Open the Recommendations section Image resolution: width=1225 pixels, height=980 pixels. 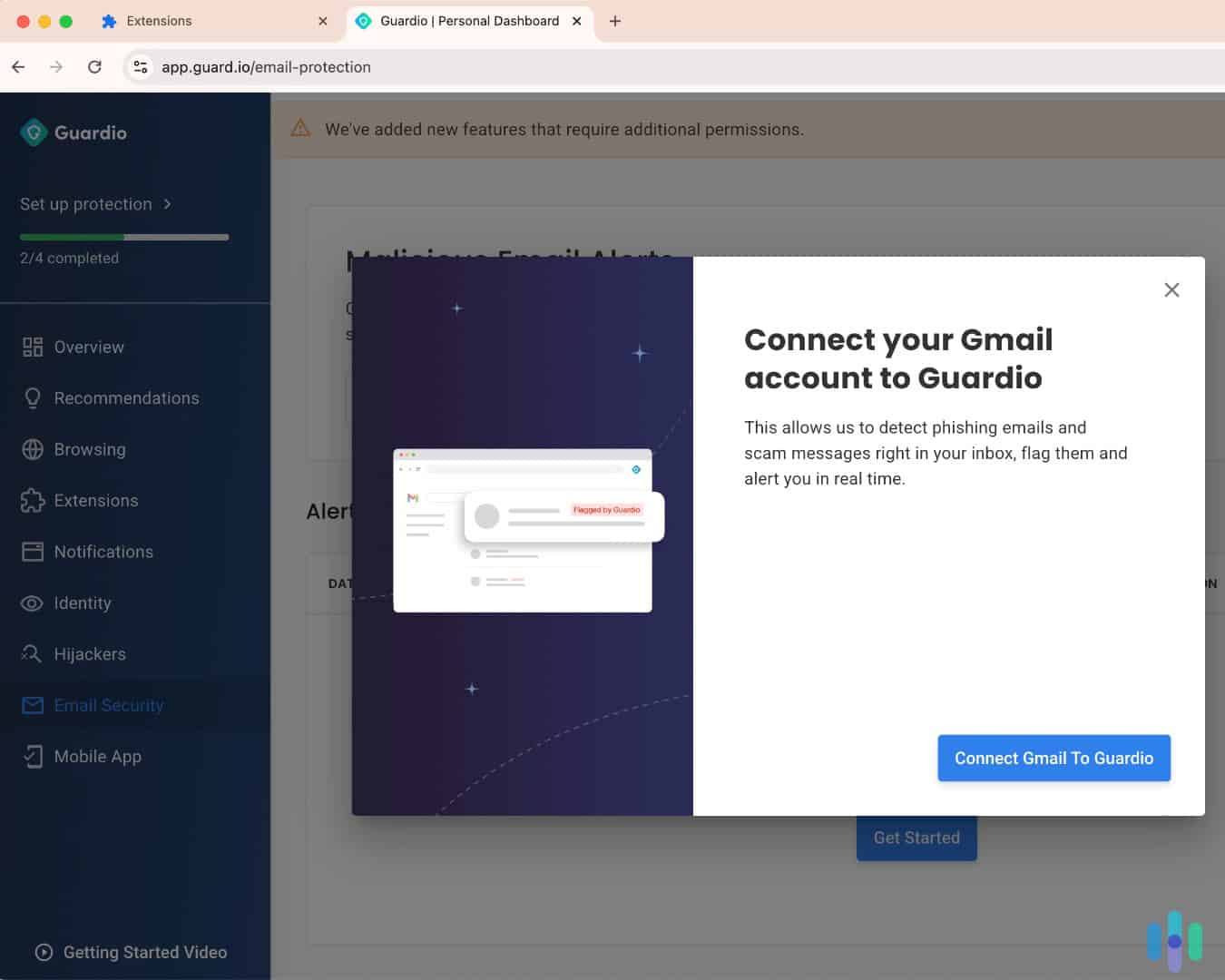point(126,397)
